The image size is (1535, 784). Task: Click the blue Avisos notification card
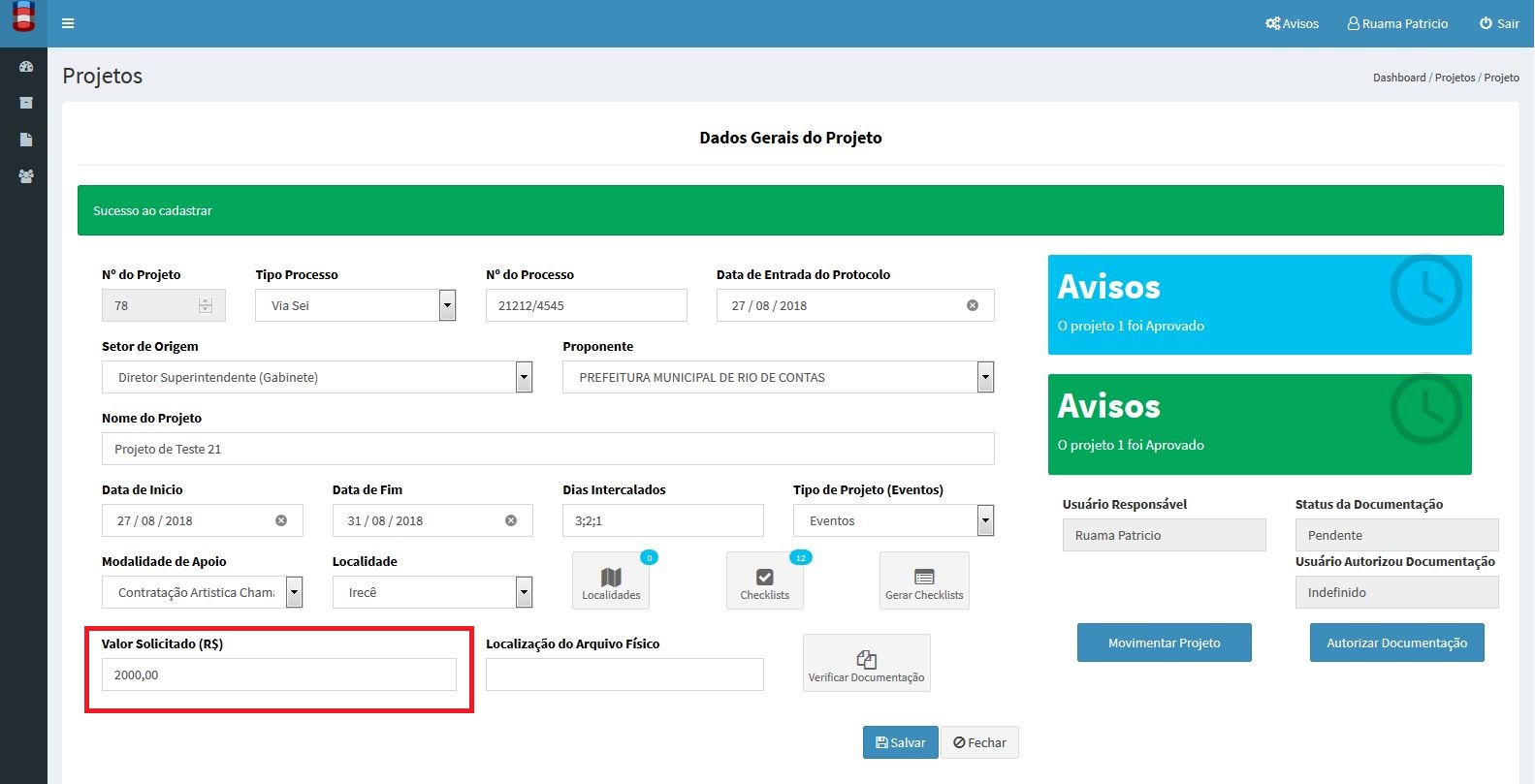coord(1260,304)
